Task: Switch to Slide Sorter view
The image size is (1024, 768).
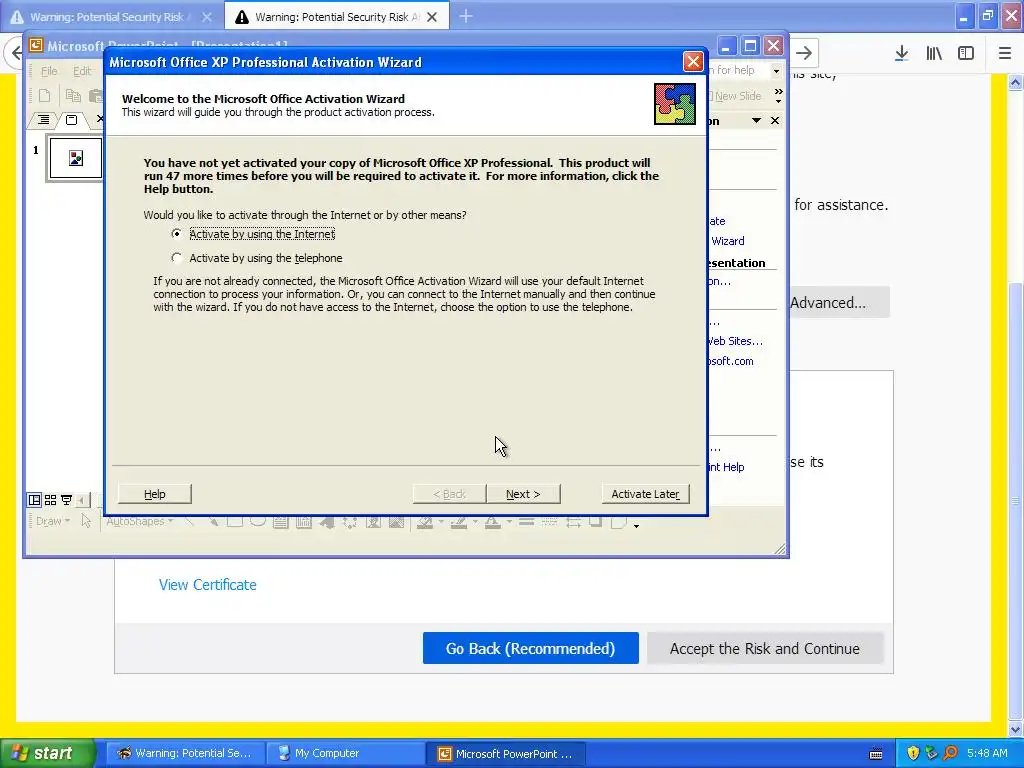Action: pyautogui.click(x=50, y=500)
